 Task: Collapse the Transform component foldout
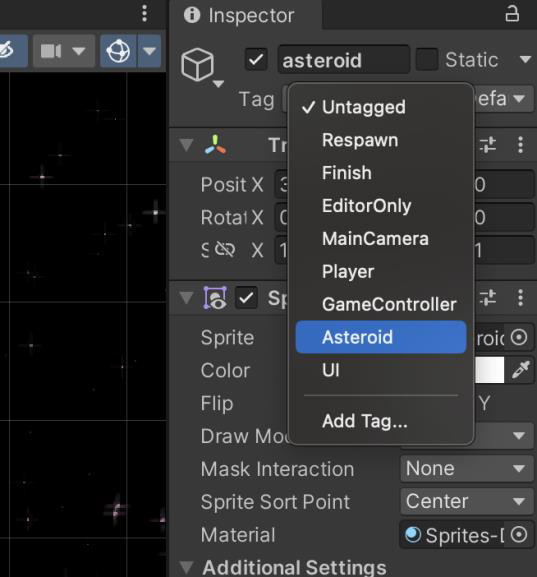pyautogui.click(x=187, y=145)
